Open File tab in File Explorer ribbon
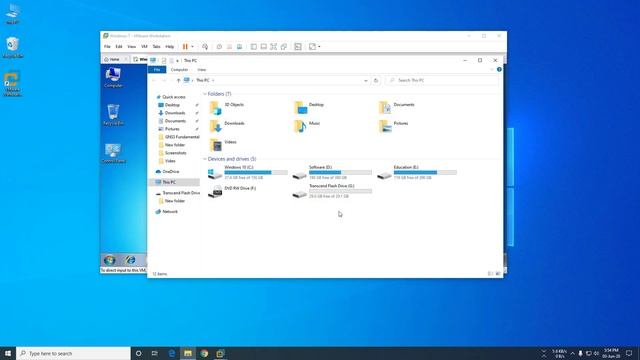 click(157, 70)
